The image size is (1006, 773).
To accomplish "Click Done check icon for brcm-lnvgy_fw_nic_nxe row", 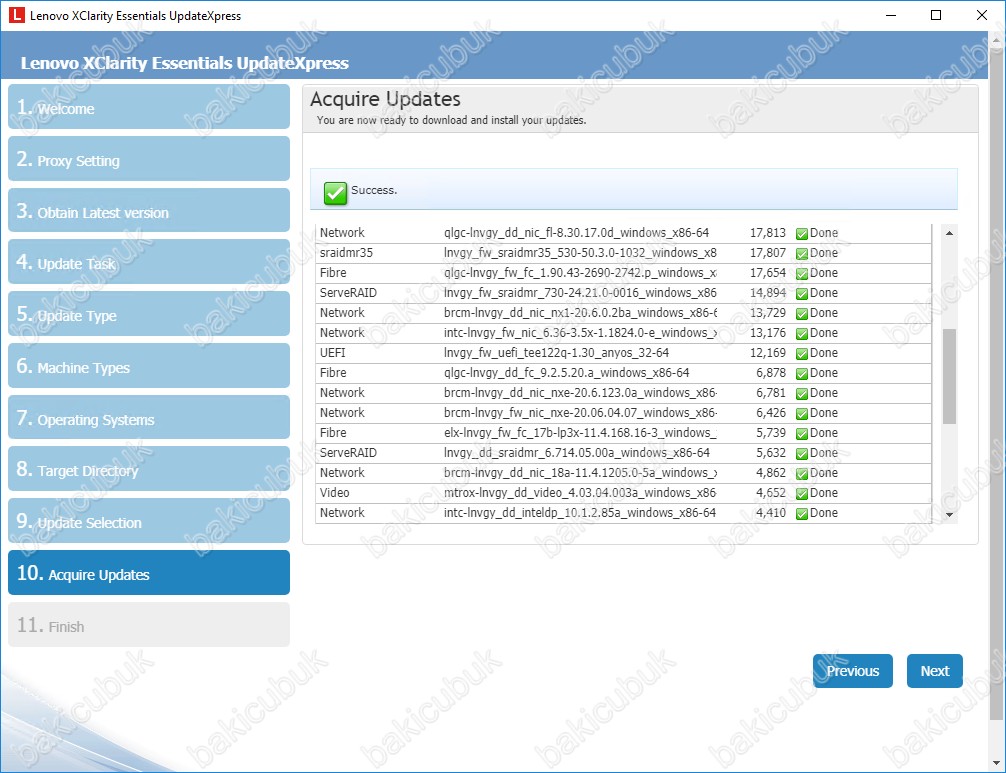I will point(801,414).
